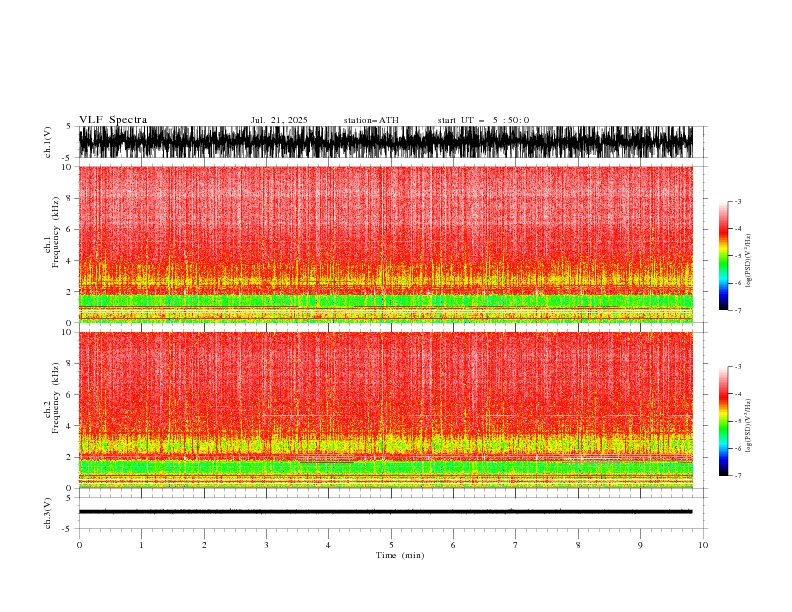Click the 2 kHz tick label on ch.2 axis

70,457
